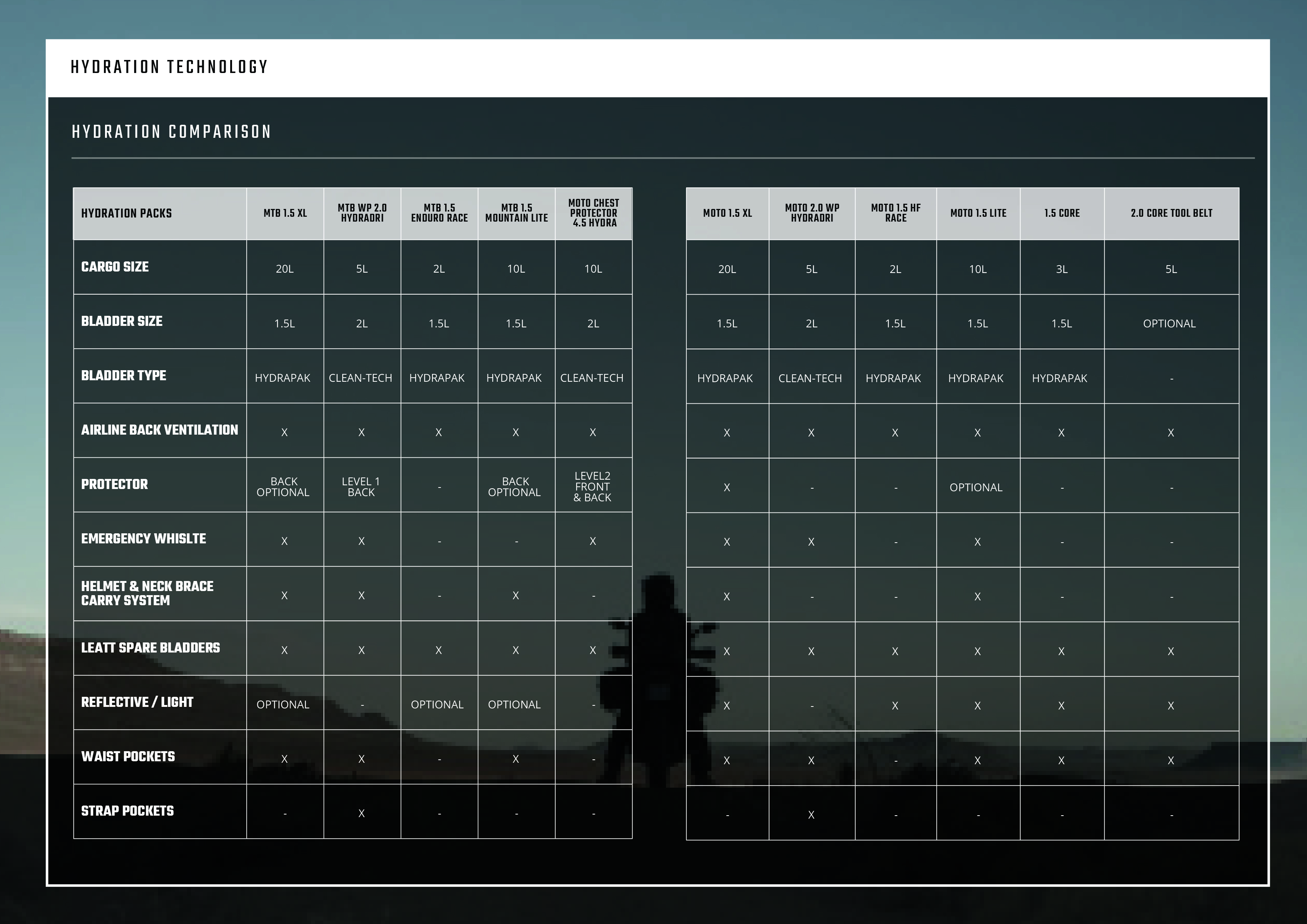Image resolution: width=1307 pixels, height=924 pixels.
Task: Select the Airline Back Ventilation row label
Action: [159, 430]
